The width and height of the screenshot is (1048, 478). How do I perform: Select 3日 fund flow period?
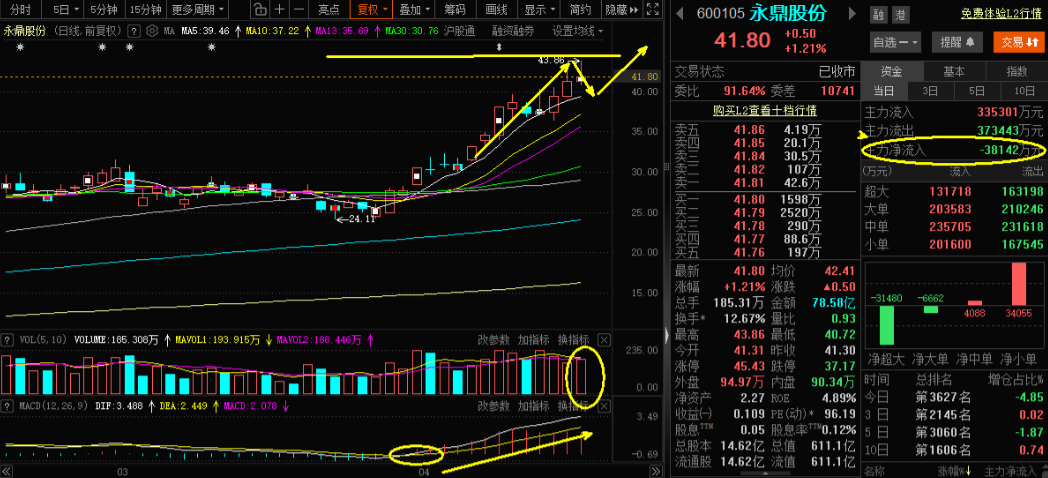930,91
